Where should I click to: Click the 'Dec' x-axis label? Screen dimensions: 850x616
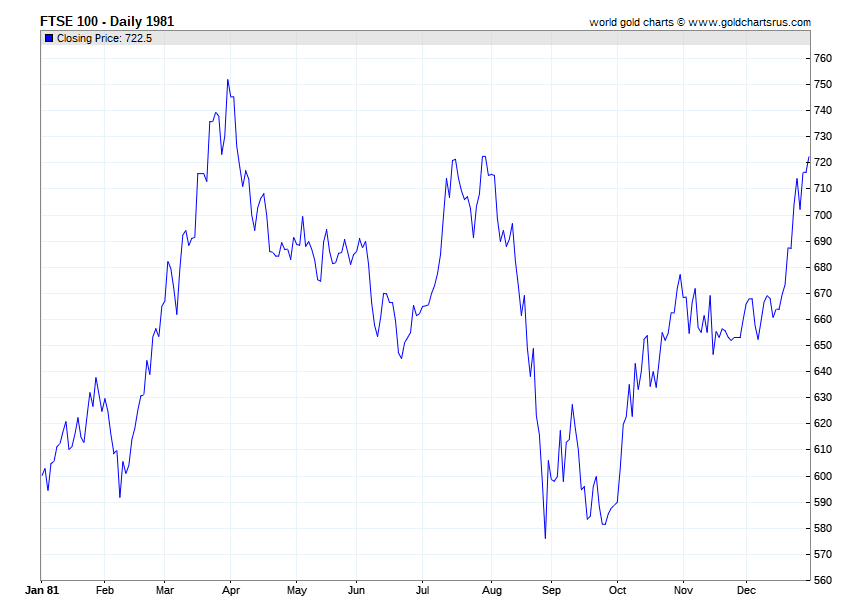click(746, 590)
